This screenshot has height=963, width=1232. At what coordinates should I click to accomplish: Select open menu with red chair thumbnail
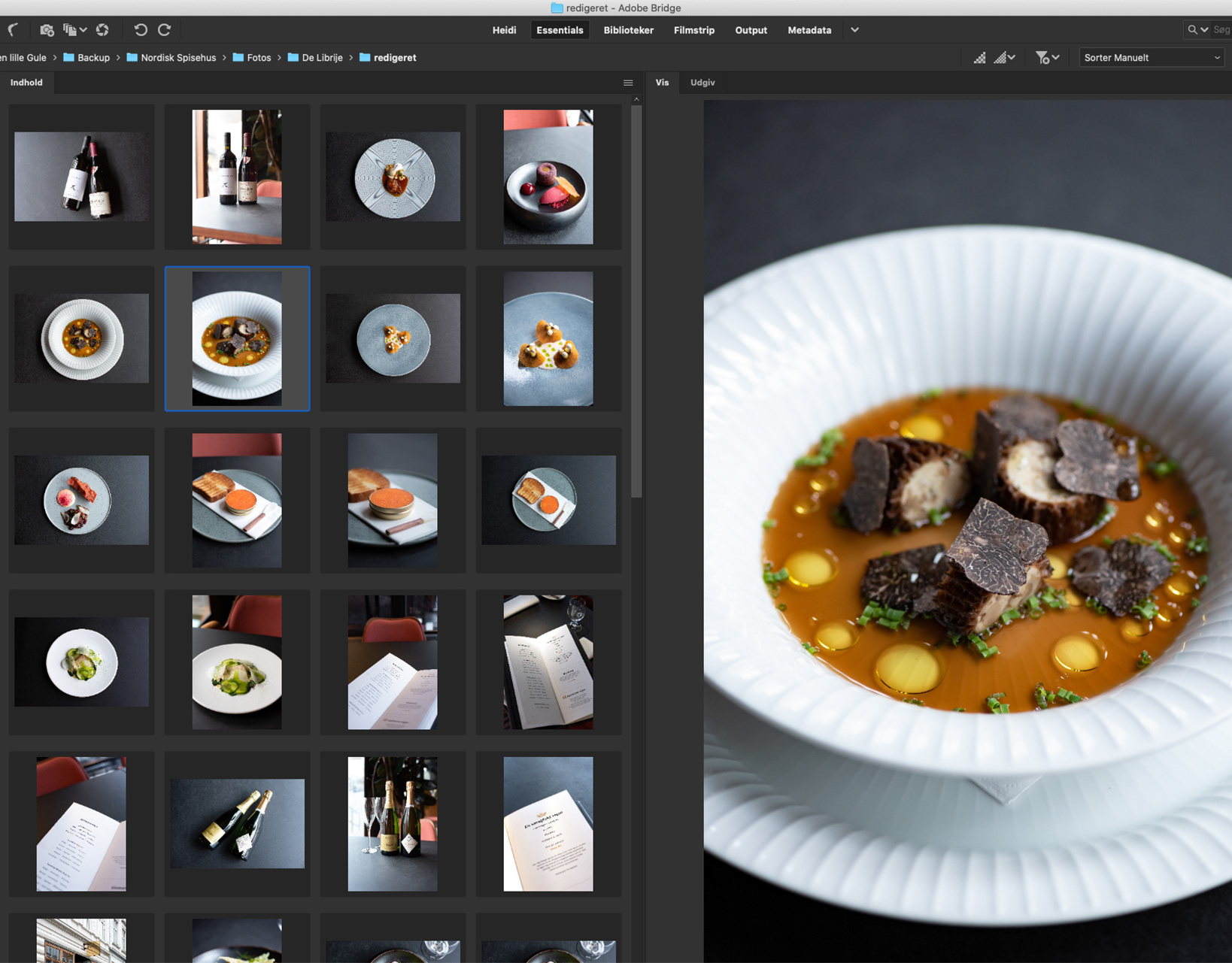coord(393,662)
